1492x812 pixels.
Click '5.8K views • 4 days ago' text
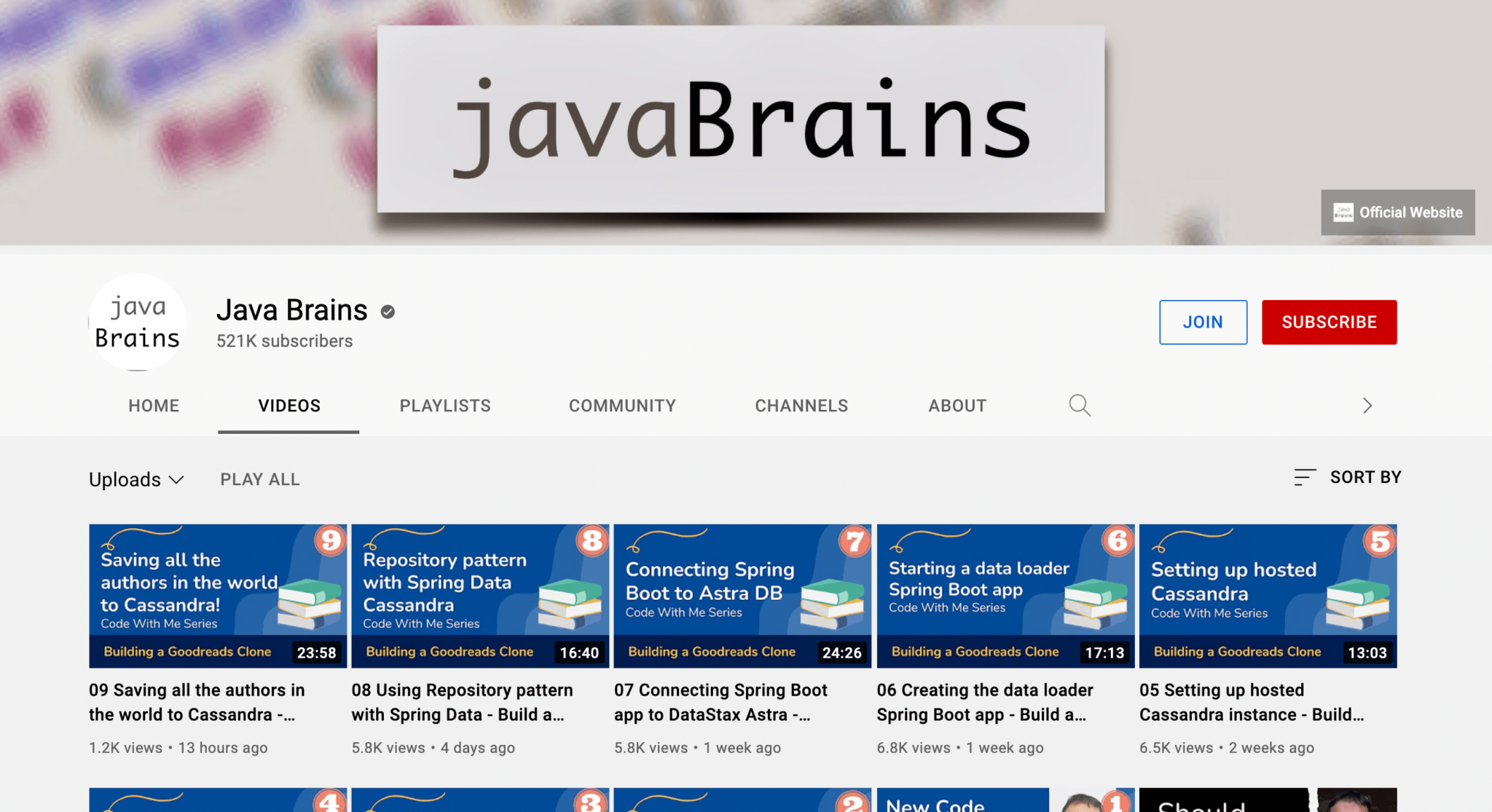point(433,747)
